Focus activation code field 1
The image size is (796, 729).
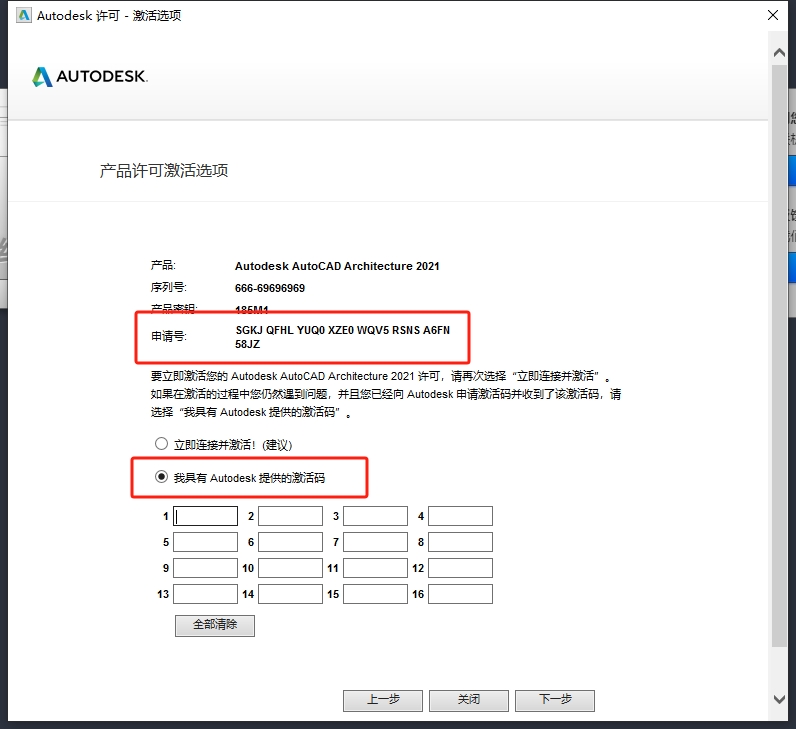[205, 516]
